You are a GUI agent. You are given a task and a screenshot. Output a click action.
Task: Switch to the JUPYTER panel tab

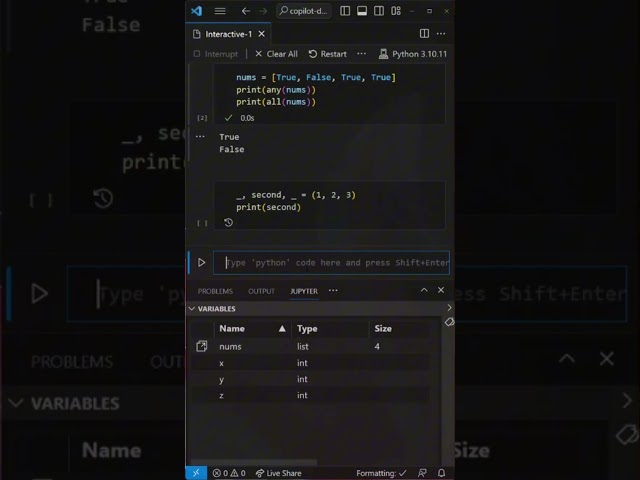coord(304,291)
